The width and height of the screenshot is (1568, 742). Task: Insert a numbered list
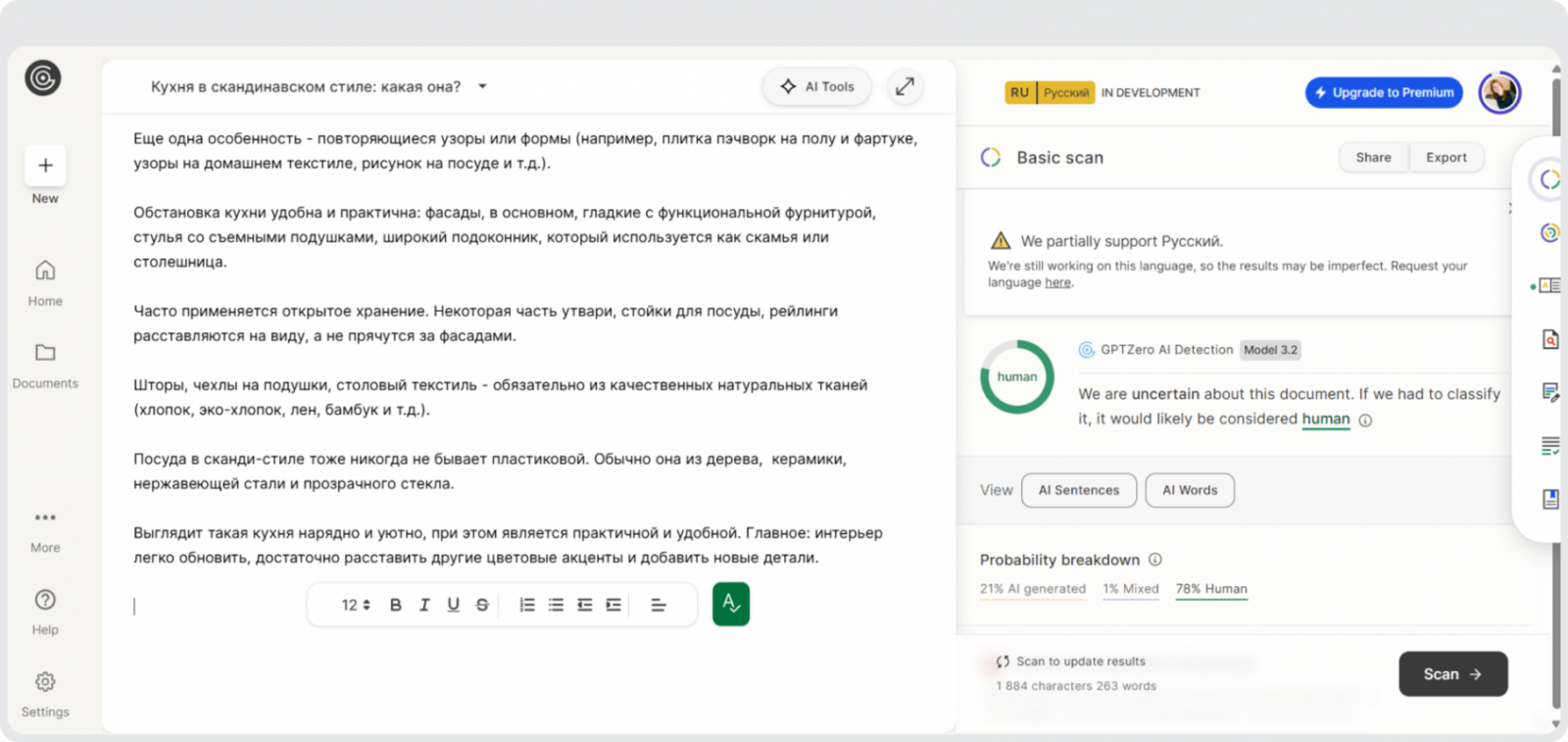coord(527,605)
